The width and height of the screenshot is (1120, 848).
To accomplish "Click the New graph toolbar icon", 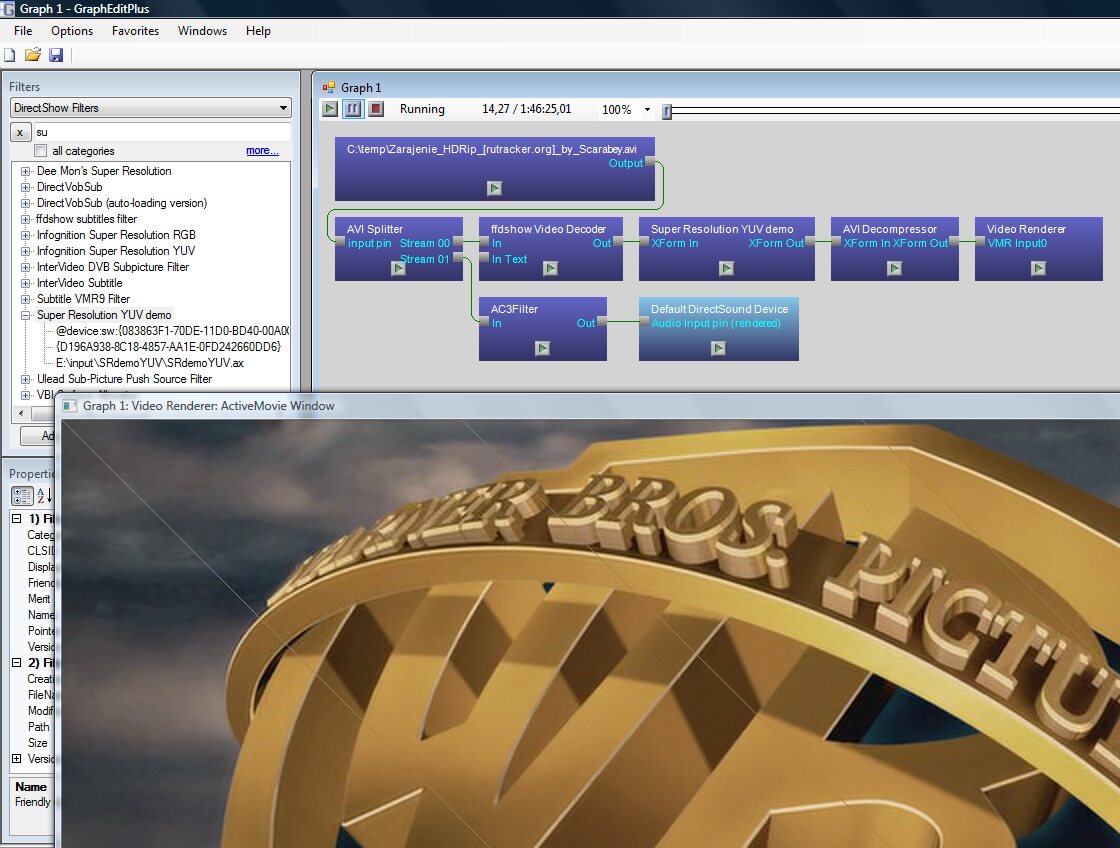I will 10,55.
